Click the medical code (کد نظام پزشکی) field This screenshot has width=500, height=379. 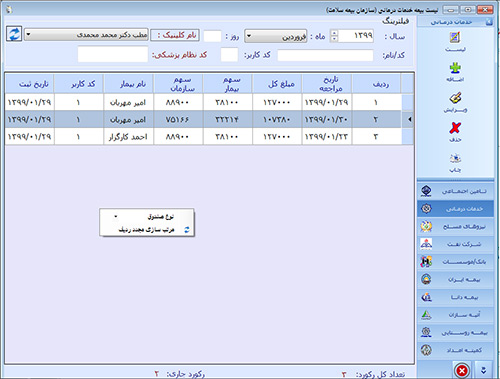pyautogui.click(x=113, y=54)
